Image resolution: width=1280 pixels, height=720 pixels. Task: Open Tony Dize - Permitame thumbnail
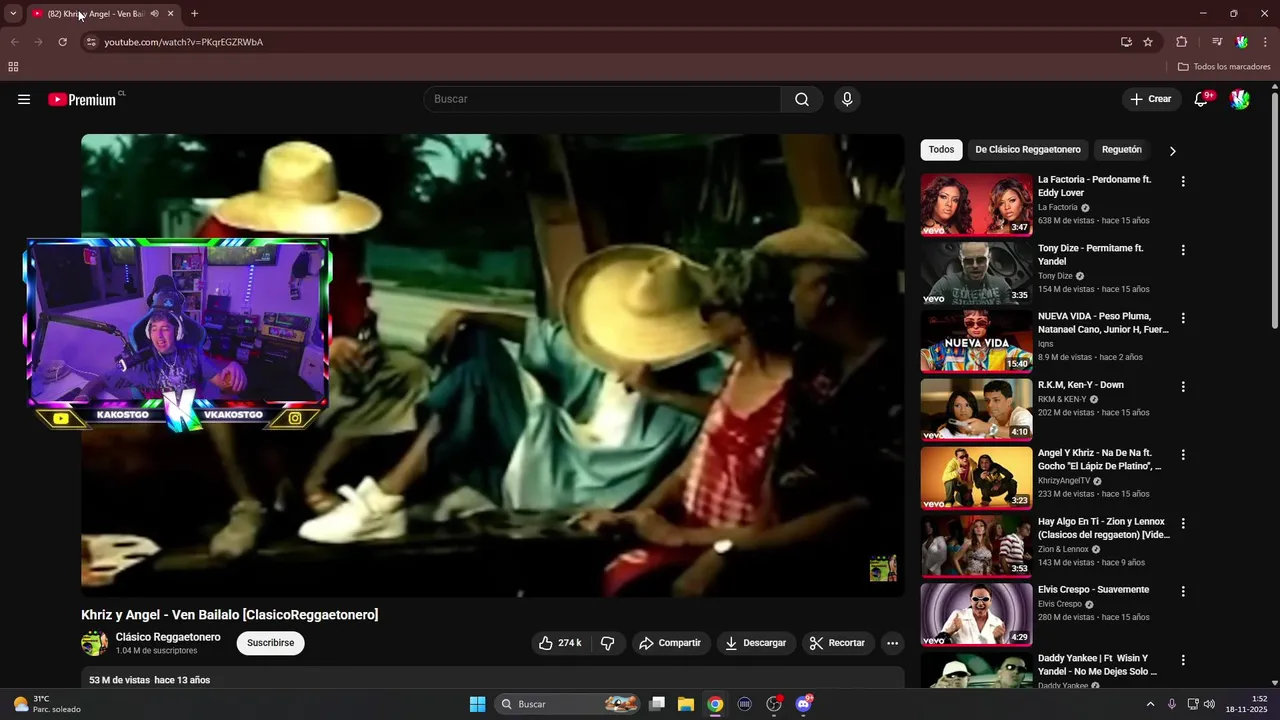pyautogui.click(x=976, y=273)
